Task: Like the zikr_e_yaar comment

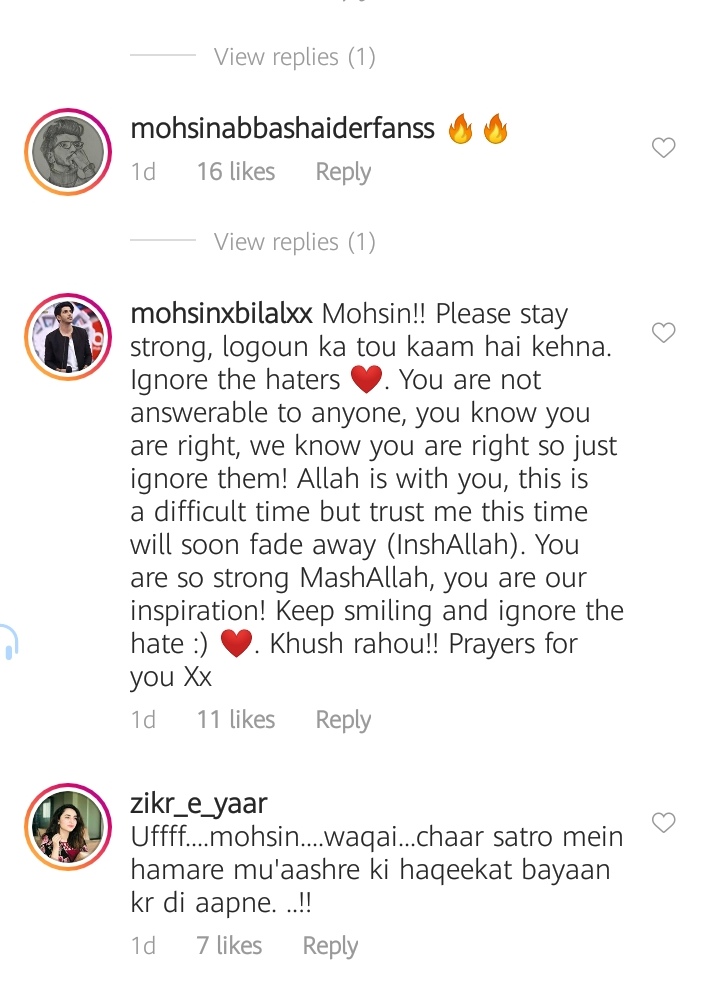Action: tap(663, 823)
